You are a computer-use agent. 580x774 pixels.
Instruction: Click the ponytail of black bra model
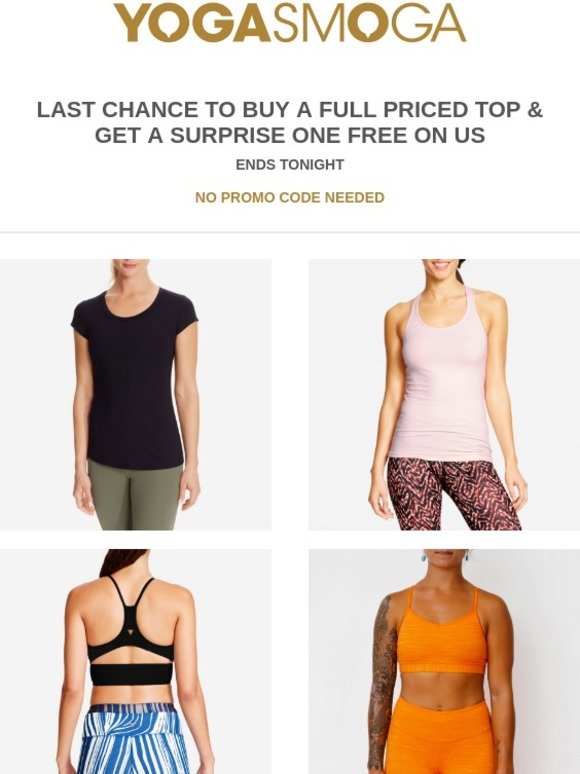(120, 562)
